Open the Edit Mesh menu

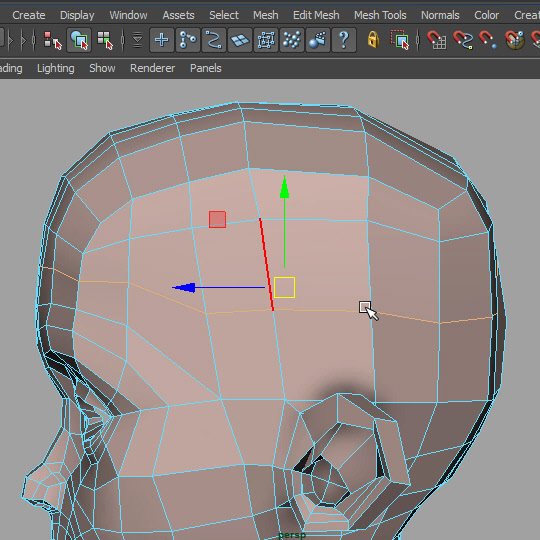(316, 15)
